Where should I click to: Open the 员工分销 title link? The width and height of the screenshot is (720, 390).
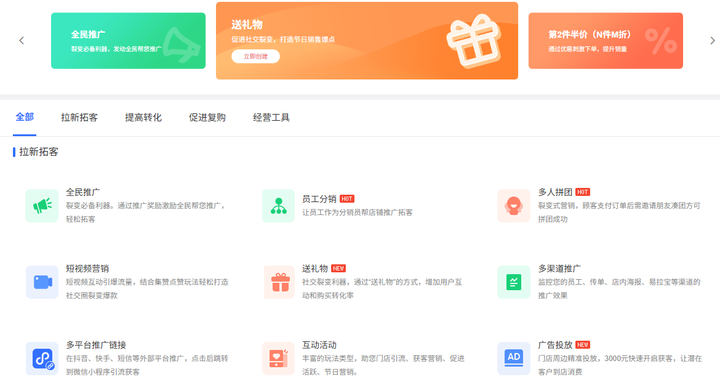click(x=319, y=199)
